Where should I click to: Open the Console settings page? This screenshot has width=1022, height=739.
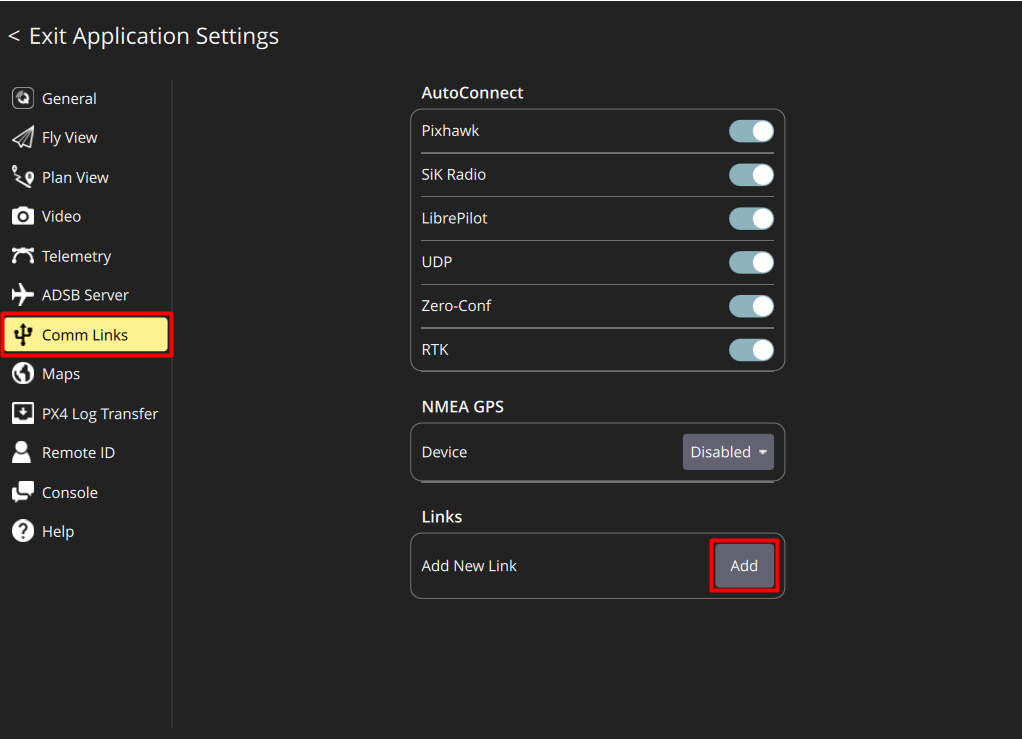69,492
